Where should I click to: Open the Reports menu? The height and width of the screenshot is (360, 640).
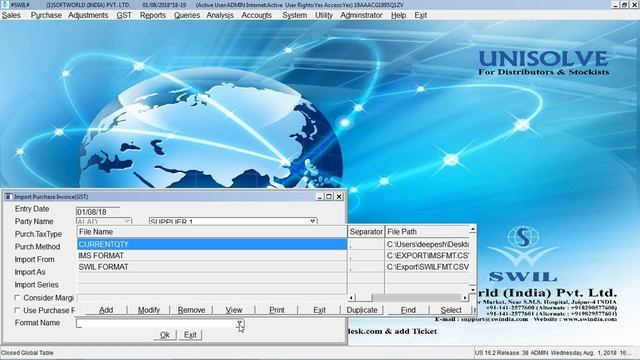coord(153,15)
